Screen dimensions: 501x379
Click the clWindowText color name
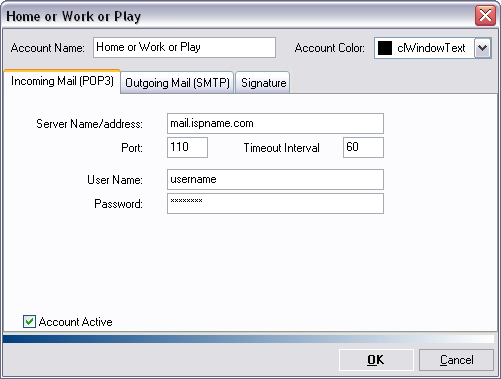pyautogui.click(x=431, y=48)
